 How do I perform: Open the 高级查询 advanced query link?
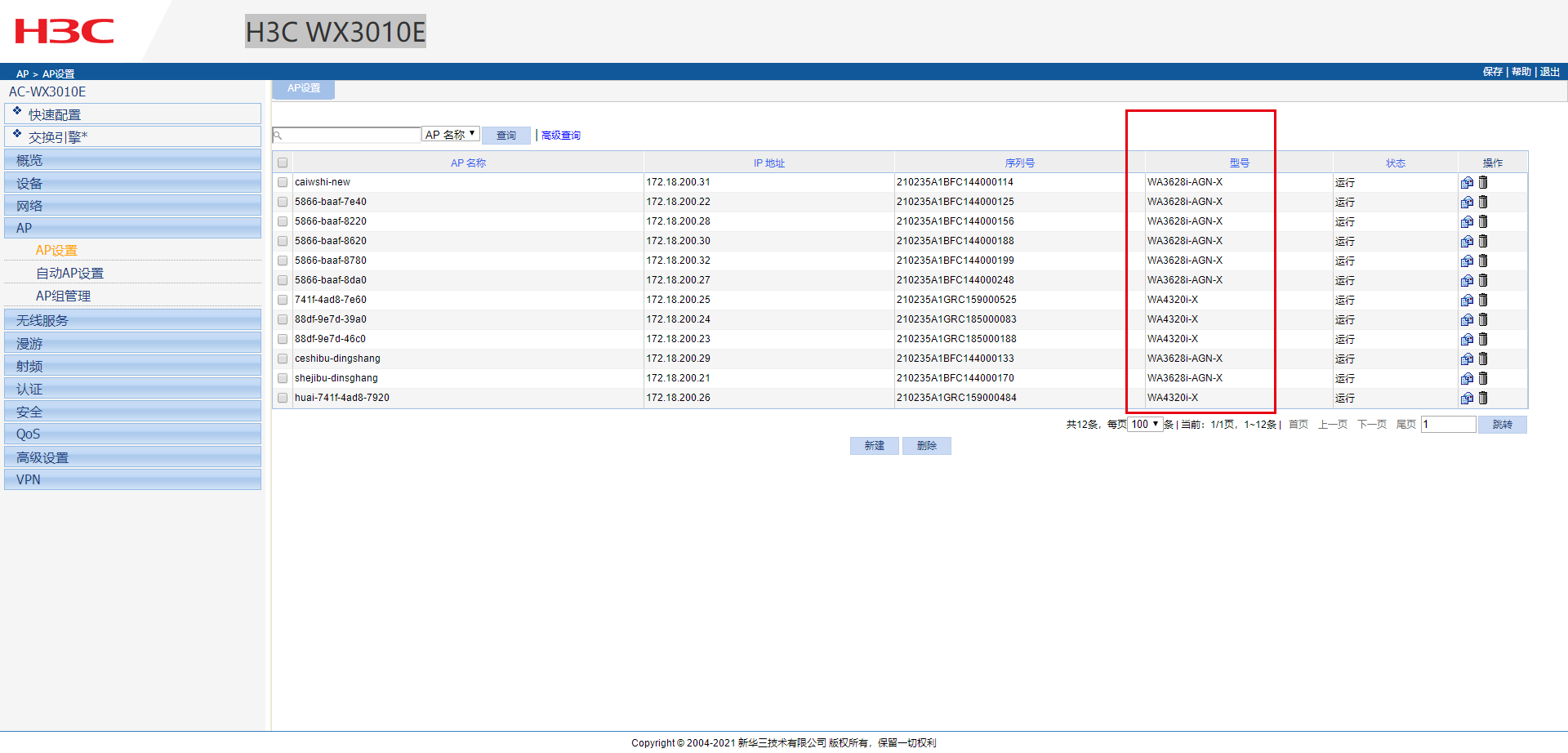coord(561,136)
